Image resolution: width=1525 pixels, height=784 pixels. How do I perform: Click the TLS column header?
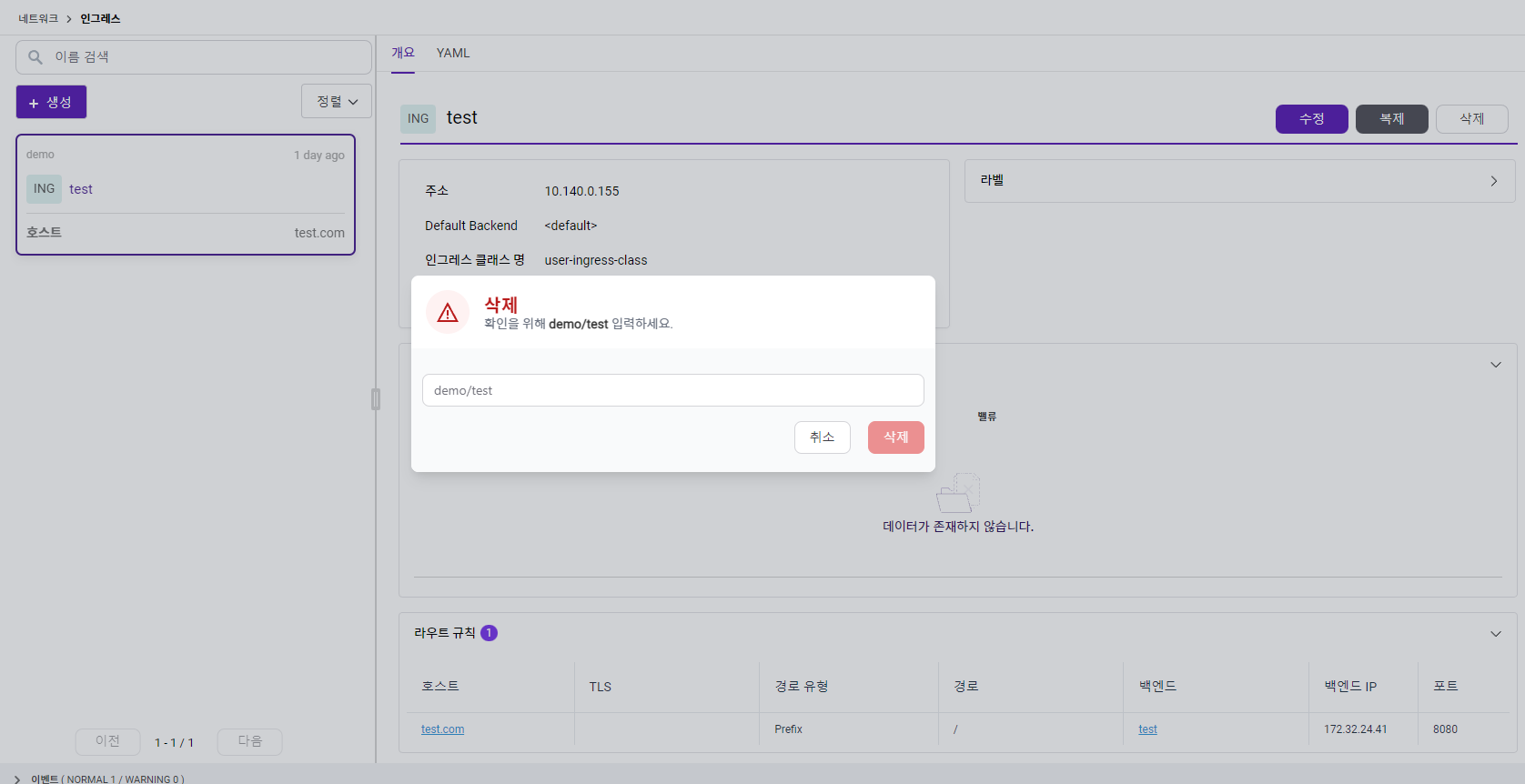point(600,687)
